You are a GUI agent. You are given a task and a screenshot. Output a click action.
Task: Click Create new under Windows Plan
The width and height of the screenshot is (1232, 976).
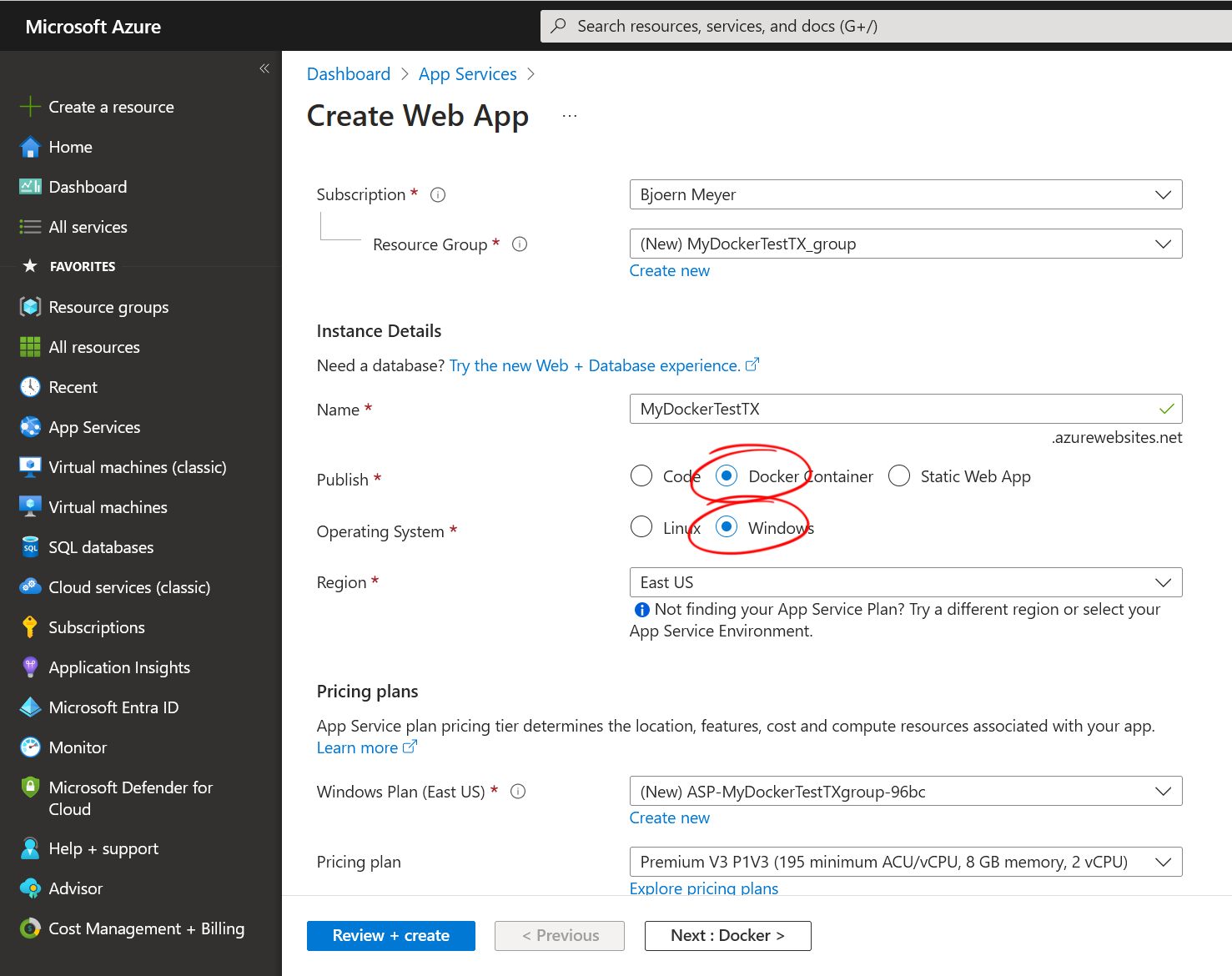(670, 818)
